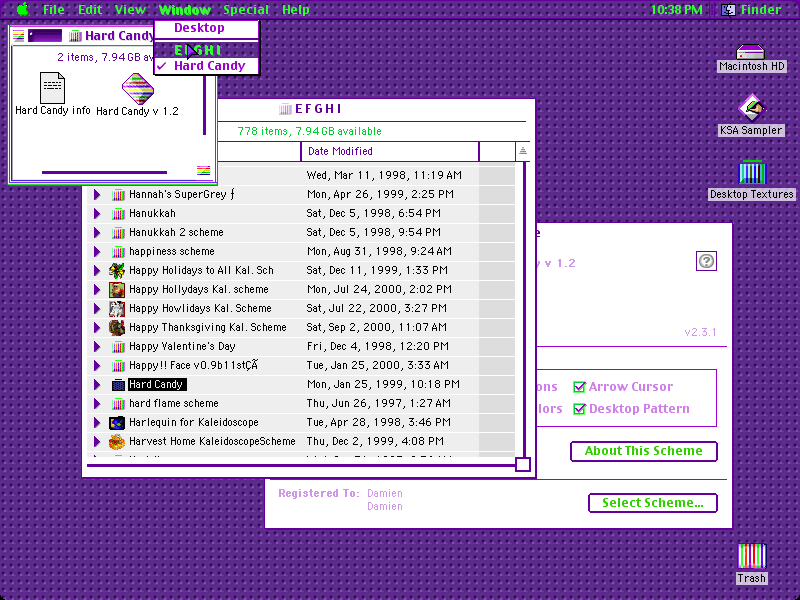
Task: Click the EFGHI window resize box
Action: pos(523,464)
